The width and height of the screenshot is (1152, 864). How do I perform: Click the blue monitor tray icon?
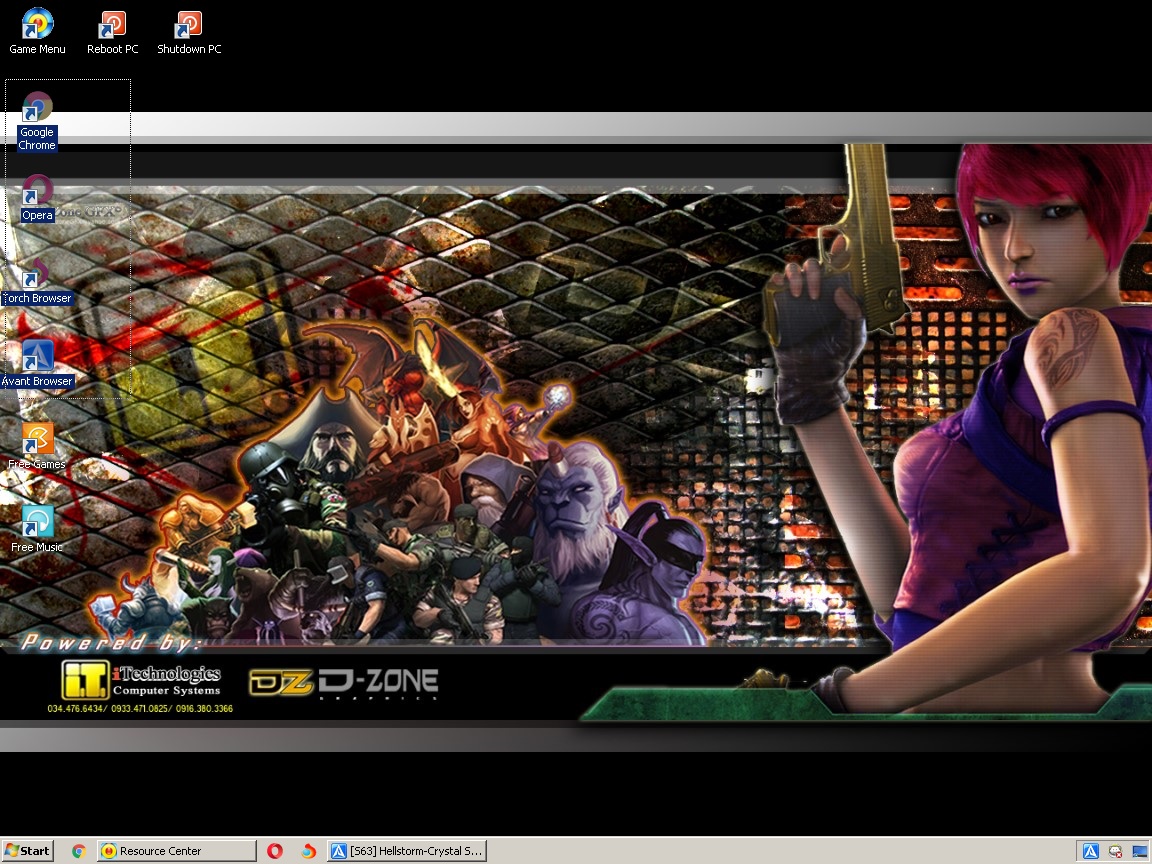pyautogui.click(x=1139, y=852)
